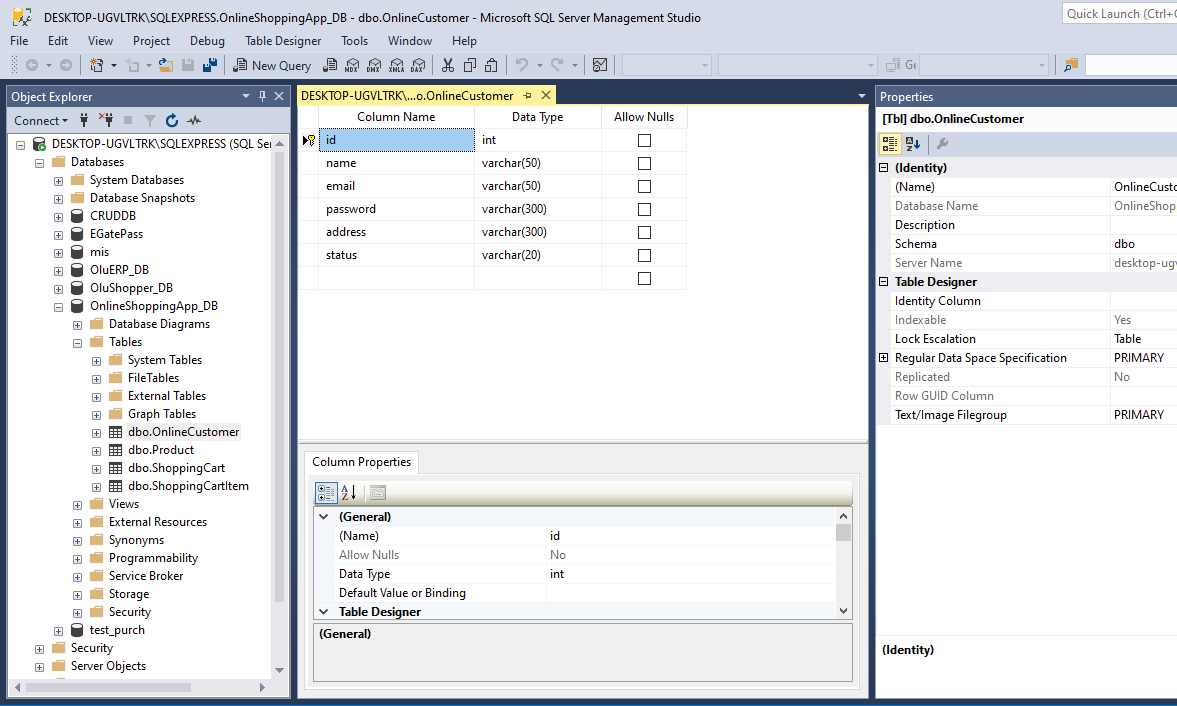Open Property Pages wrench icon

click(942, 144)
